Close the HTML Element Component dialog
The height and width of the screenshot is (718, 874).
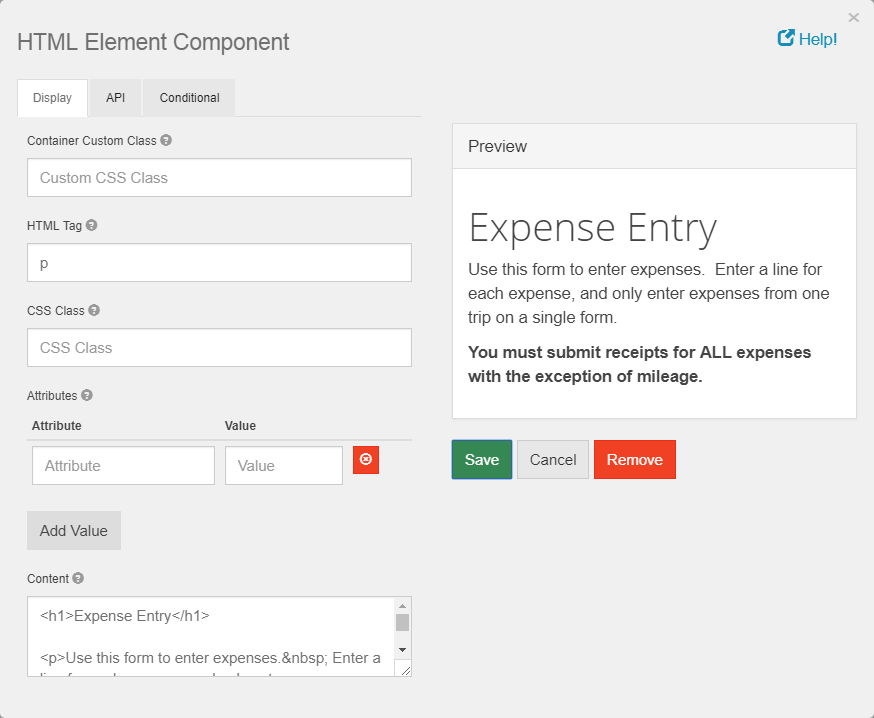[x=854, y=17]
